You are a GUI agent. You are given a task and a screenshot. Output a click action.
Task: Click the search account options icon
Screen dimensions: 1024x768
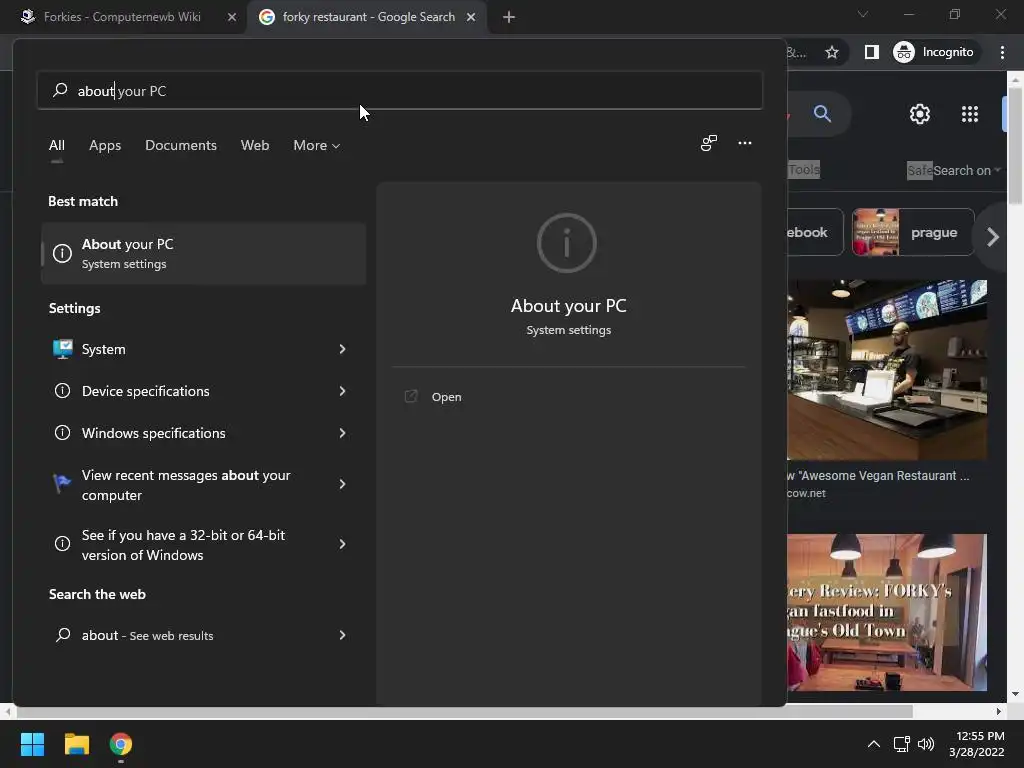(709, 143)
